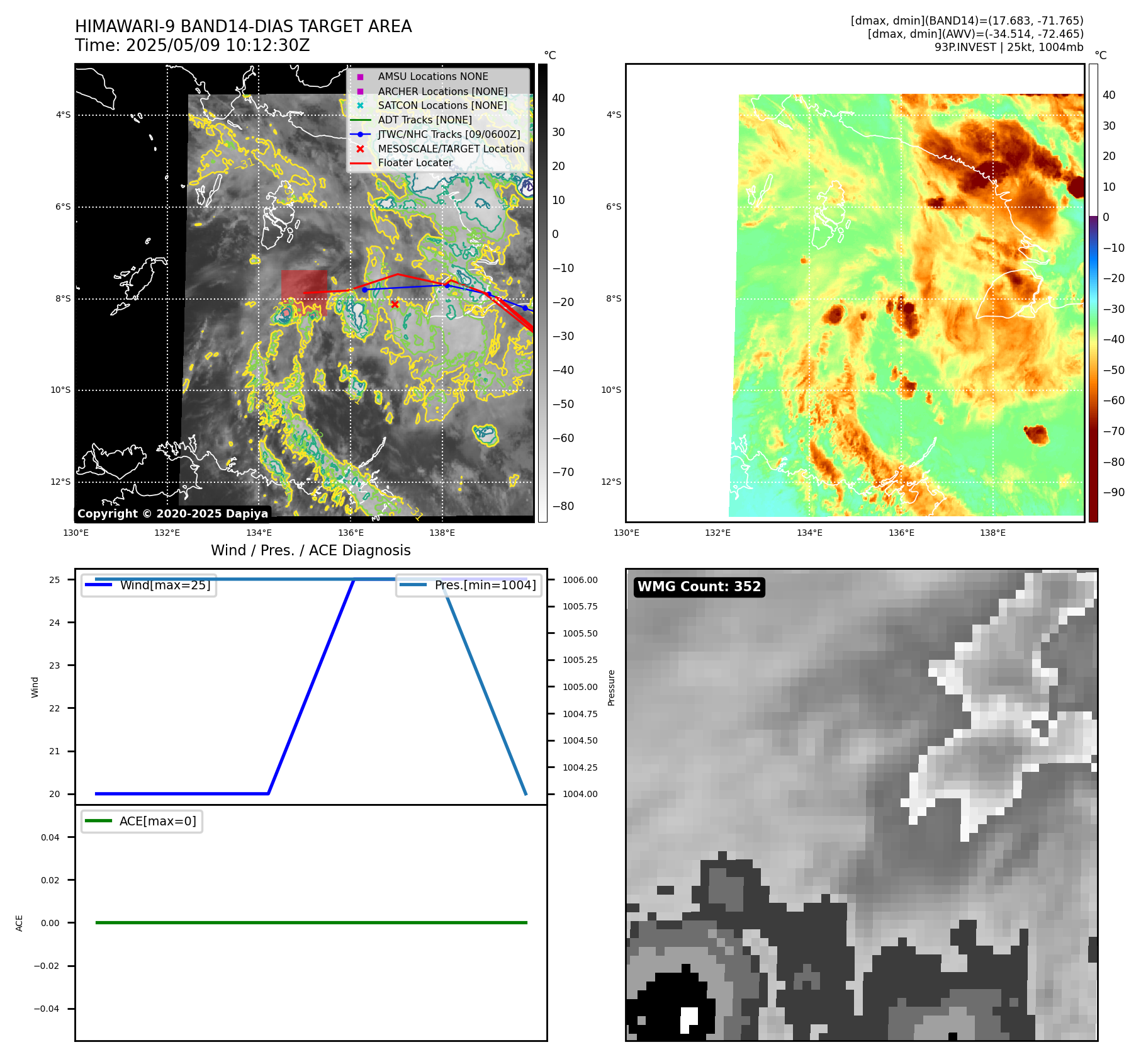
Task: Click the '−90' tick on rainbow colorbar
Action: (1114, 492)
